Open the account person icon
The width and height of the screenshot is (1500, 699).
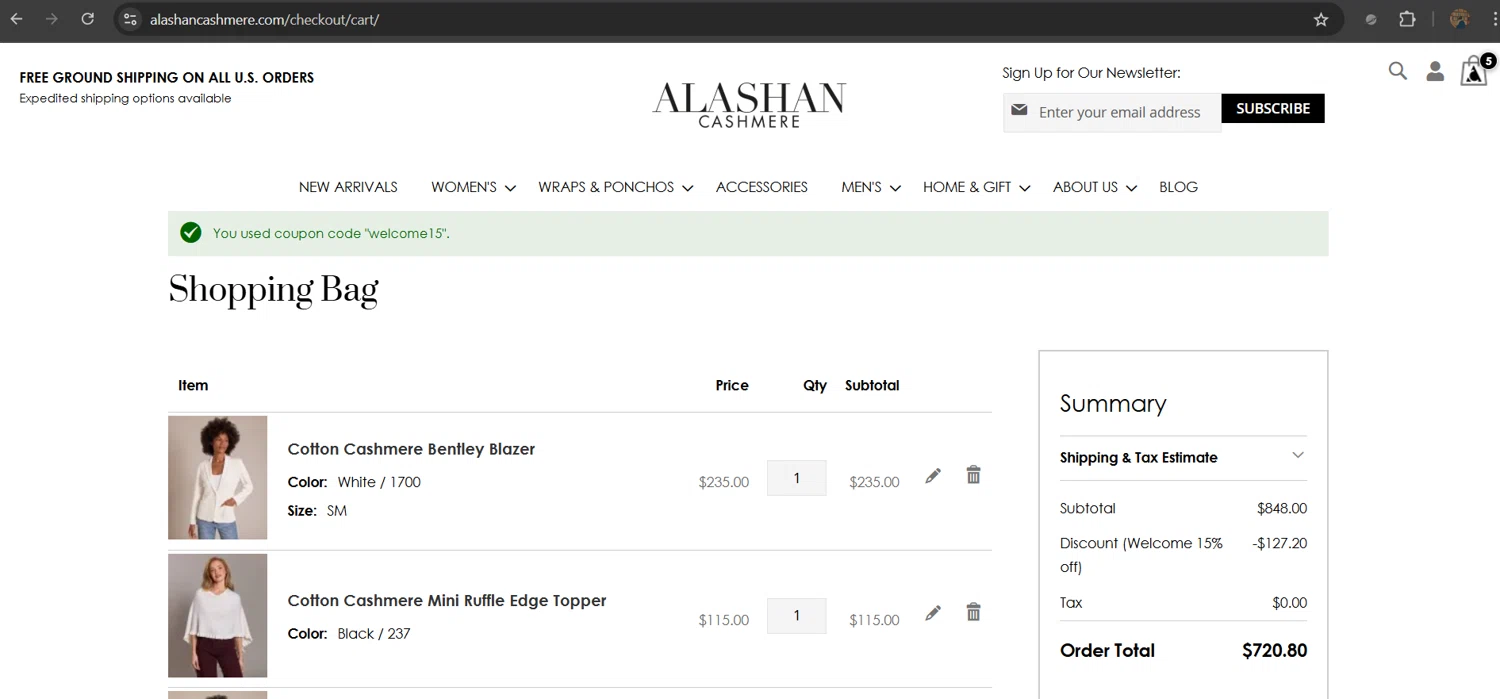1435,71
